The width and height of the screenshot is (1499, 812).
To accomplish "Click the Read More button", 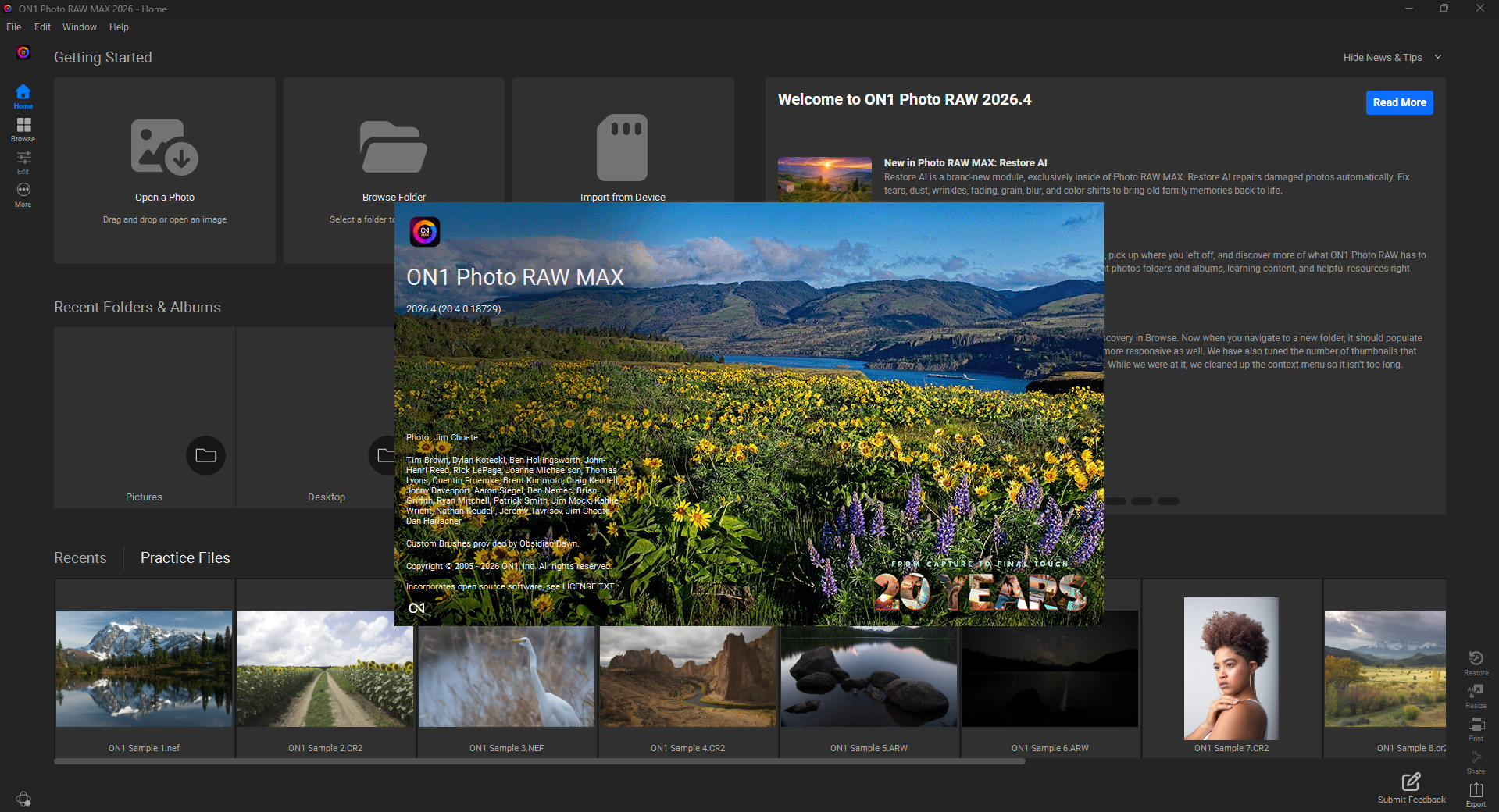I will (x=1399, y=102).
